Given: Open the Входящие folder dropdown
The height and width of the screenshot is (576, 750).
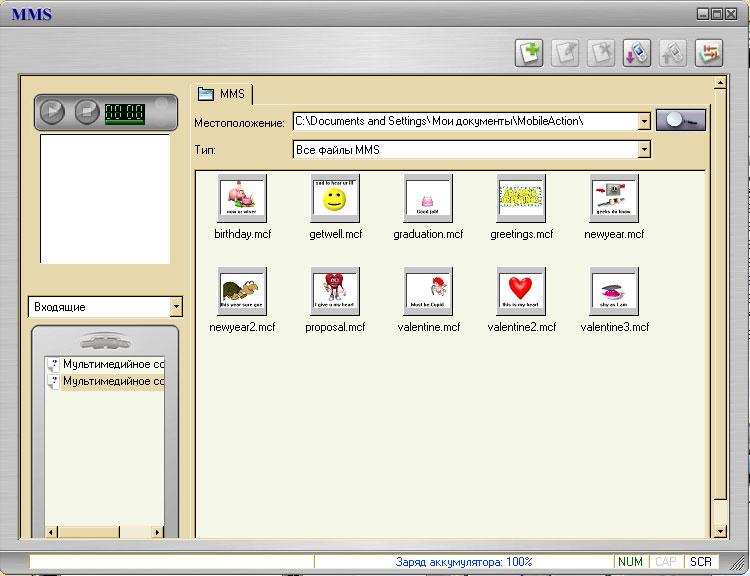Looking at the screenshot, I should point(176,307).
